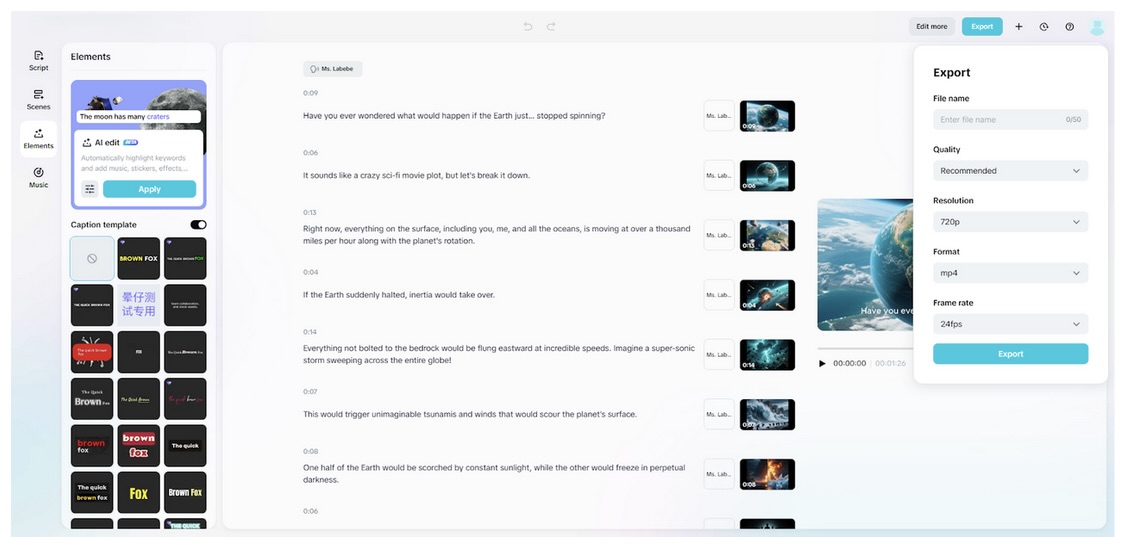Click the redo arrow icon
1128x552 pixels.
coord(551,27)
